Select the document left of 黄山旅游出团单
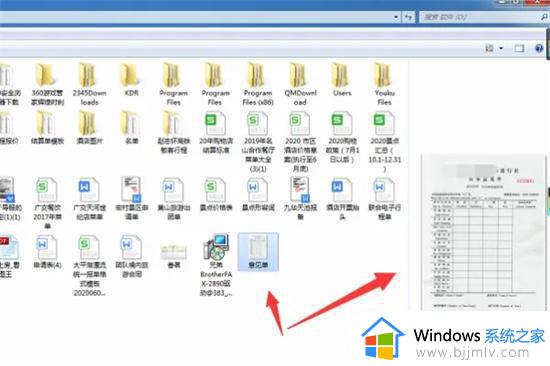Screen dimensions: 550x366 coord(131,199)
